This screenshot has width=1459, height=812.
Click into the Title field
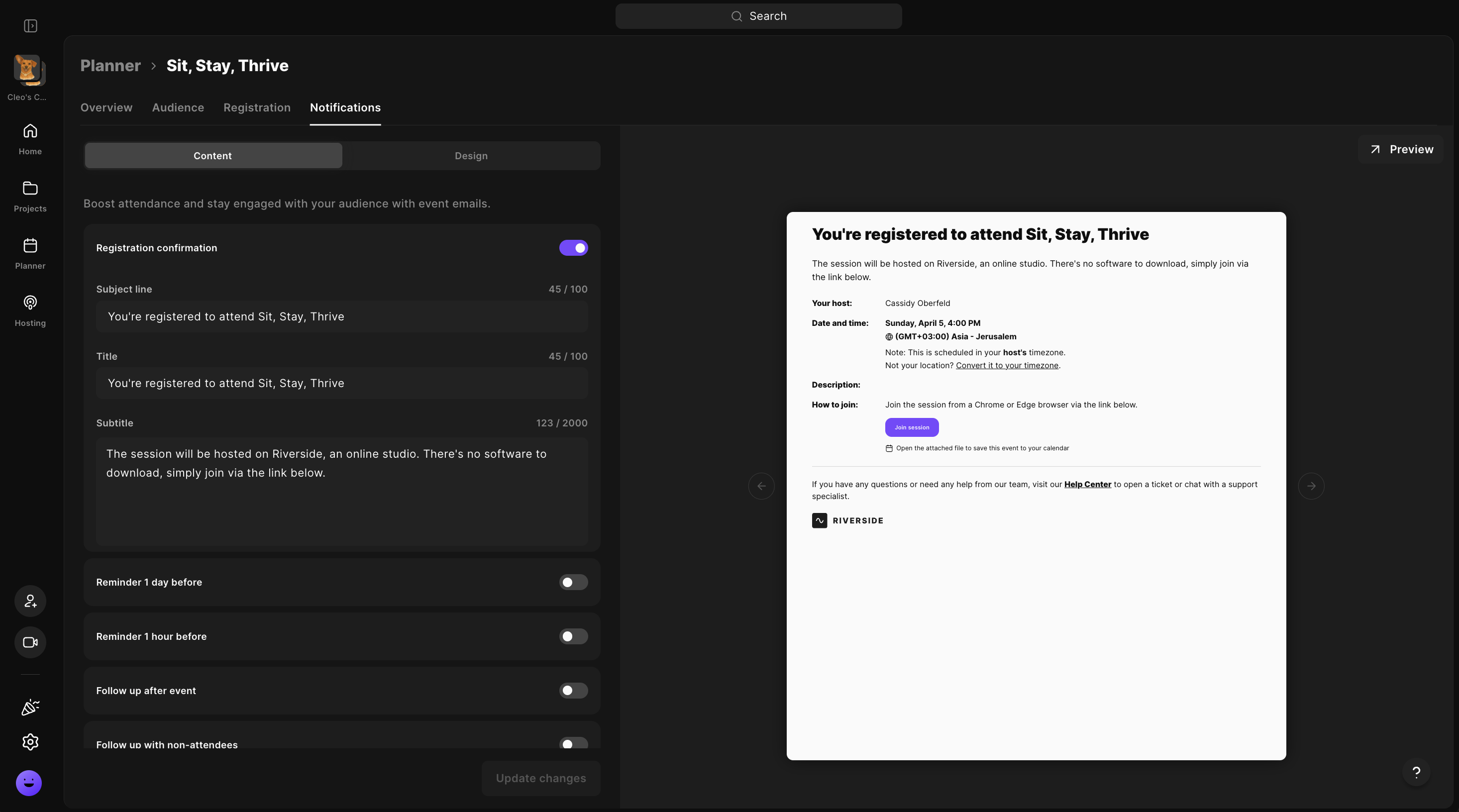(341, 383)
